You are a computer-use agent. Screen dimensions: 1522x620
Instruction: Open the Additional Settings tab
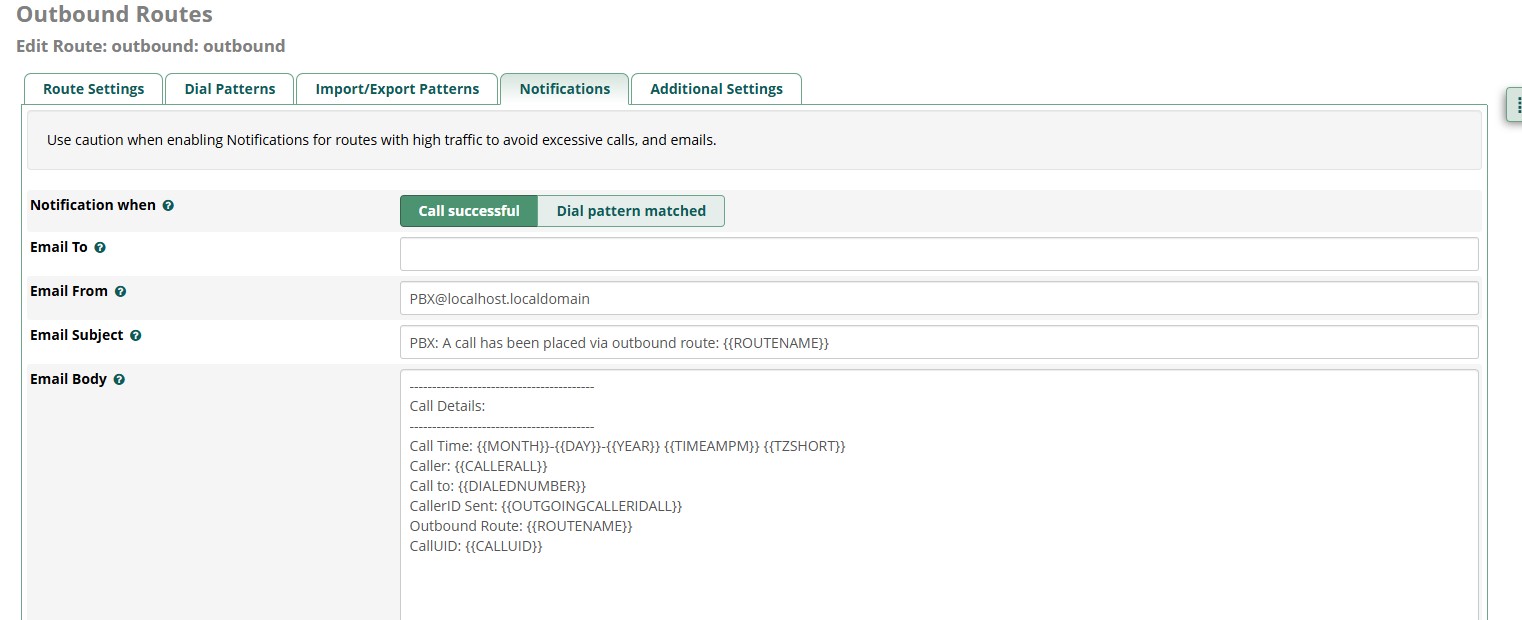click(716, 89)
